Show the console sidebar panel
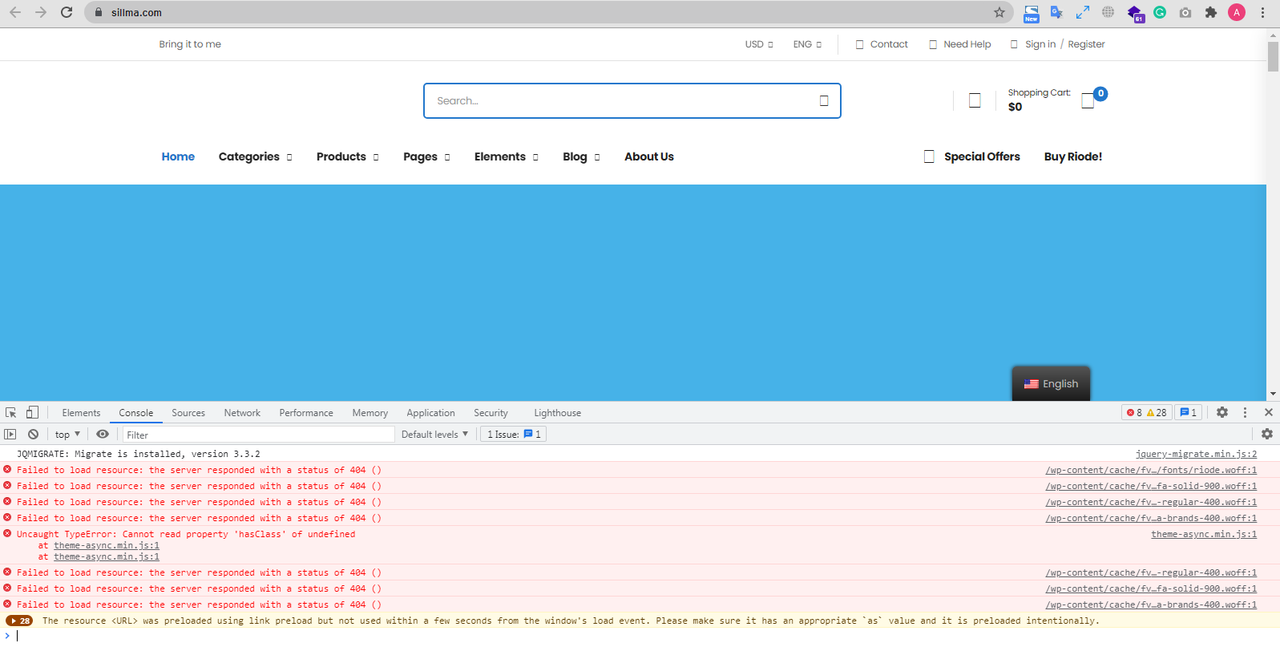 pos(11,434)
